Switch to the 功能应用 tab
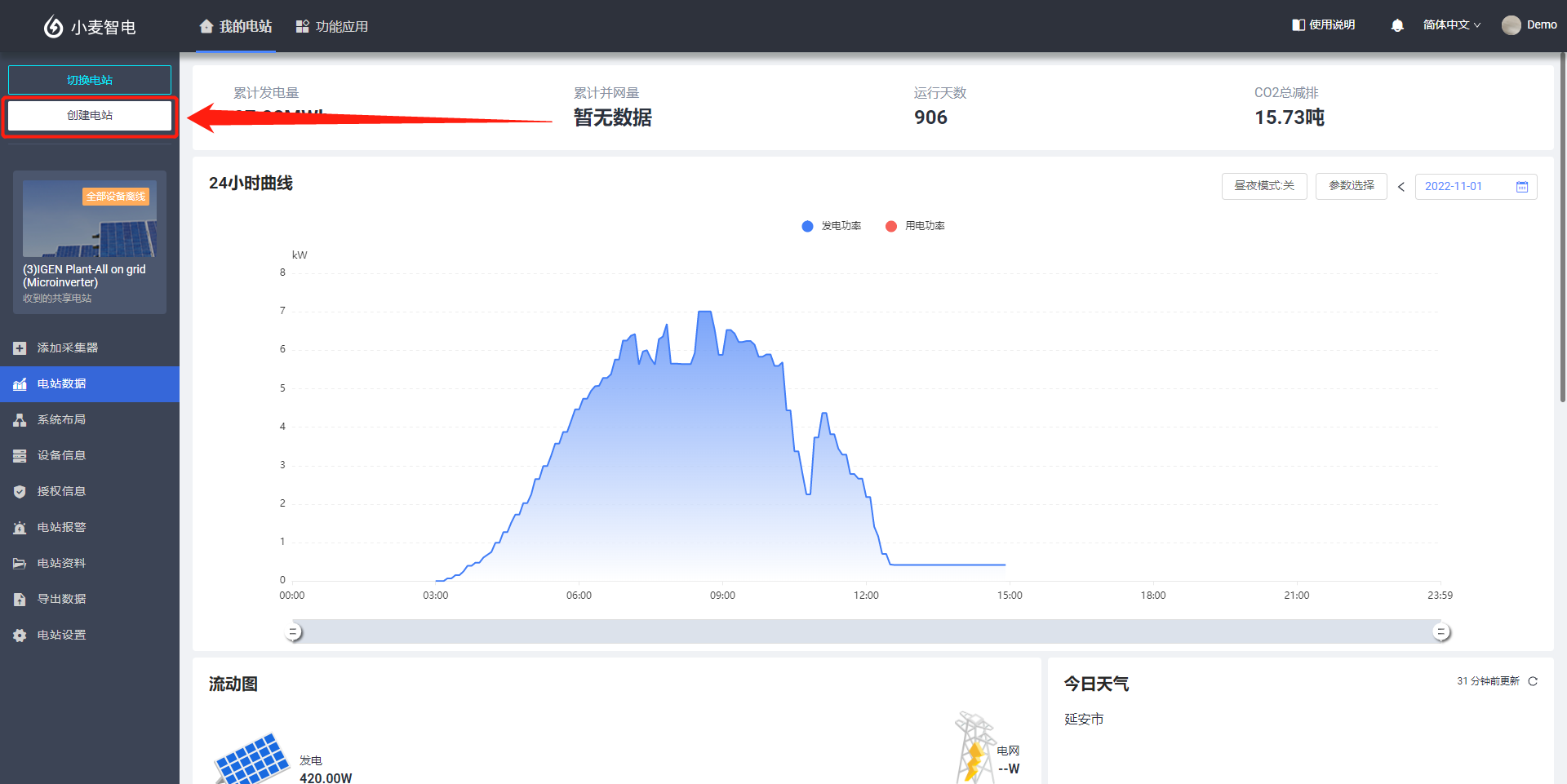1567x784 pixels. tap(332, 26)
